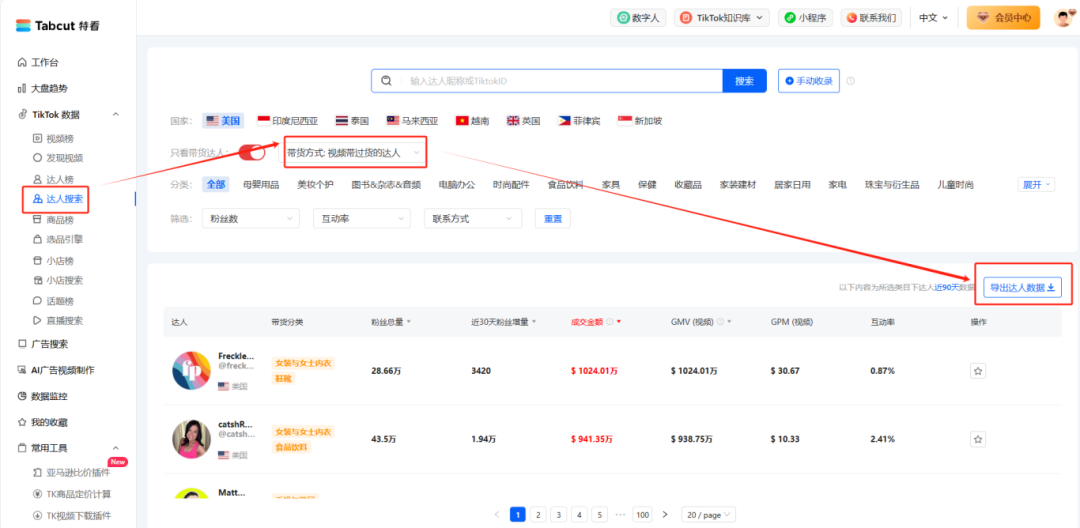The width and height of the screenshot is (1080, 528).
Task: Click the user avatar in the header
Action: [x=1063, y=18]
